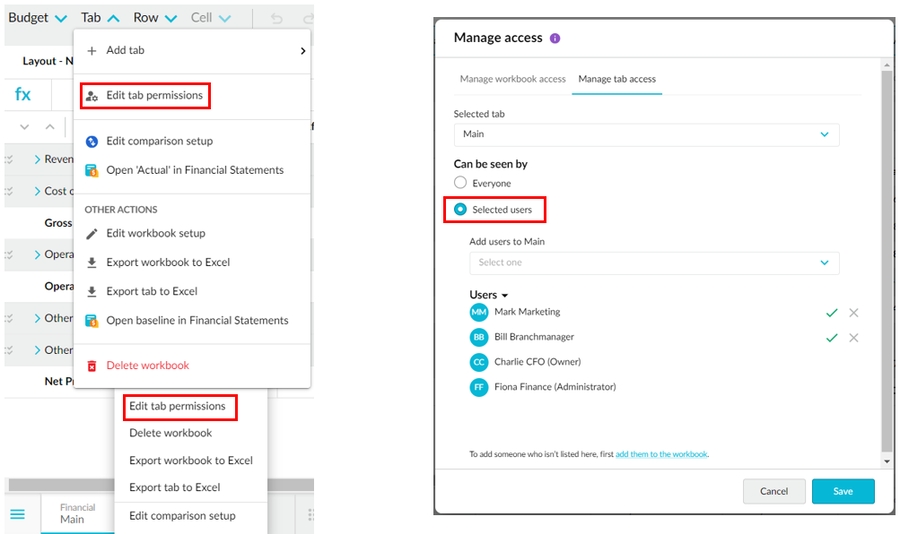Click the hamburger menu icon at bottom-left
This screenshot has width=900, height=534.
[17, 514]
